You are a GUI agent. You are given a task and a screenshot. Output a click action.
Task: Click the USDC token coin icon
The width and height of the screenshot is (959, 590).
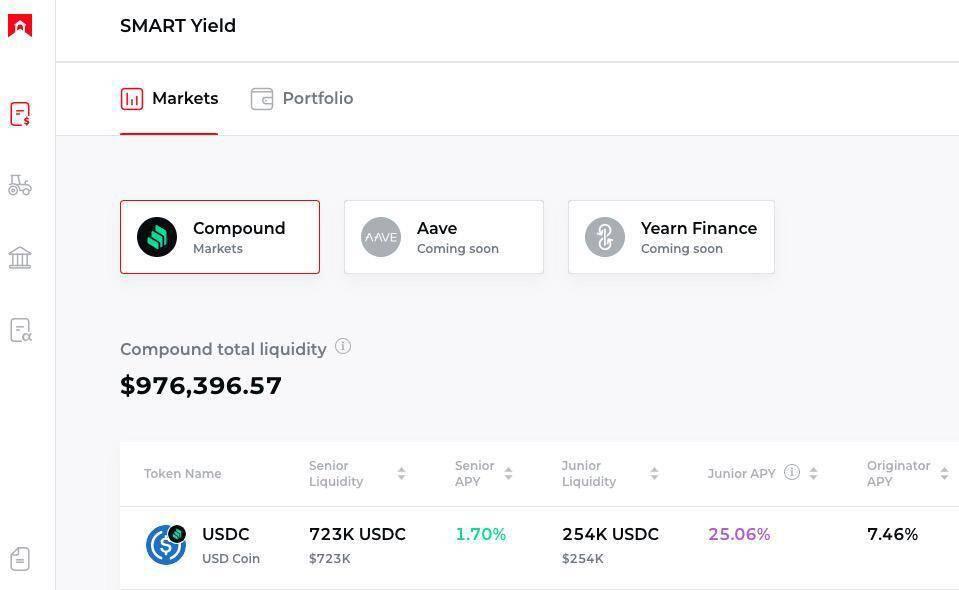(x=166, y=545)
